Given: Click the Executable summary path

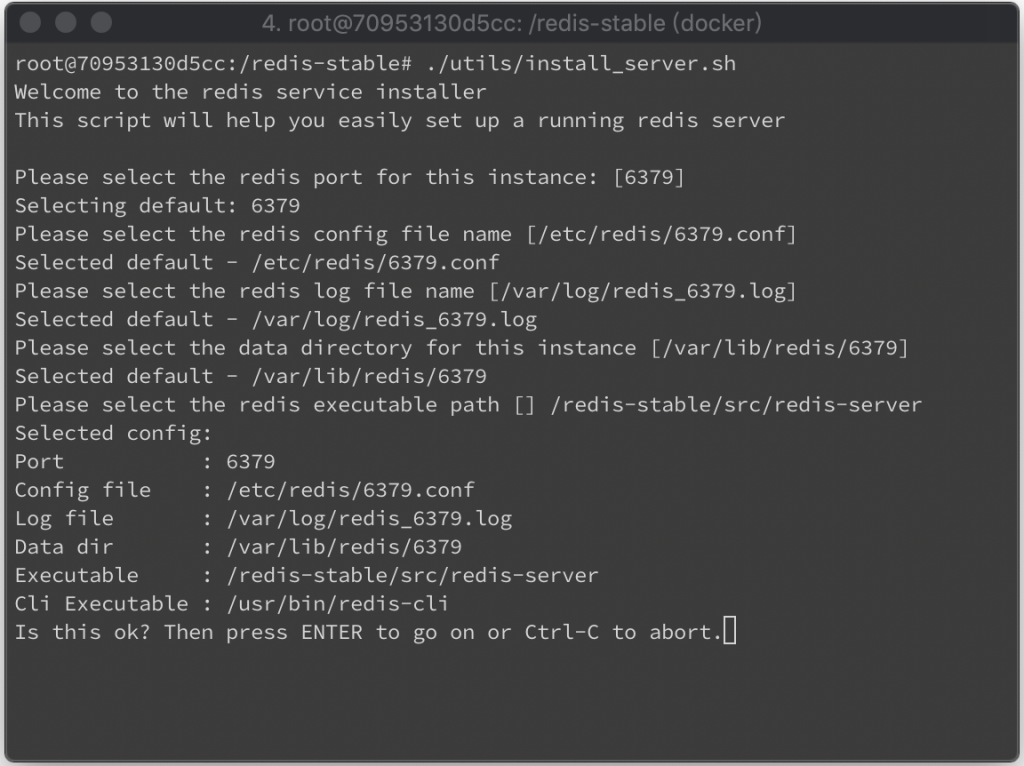Looking at the screenshot, I should click(412, 575).
